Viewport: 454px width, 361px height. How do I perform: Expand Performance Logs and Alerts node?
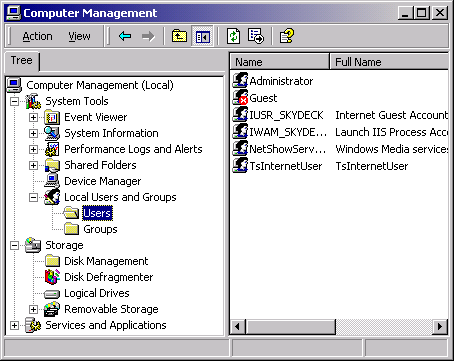(x=33, y=149)
